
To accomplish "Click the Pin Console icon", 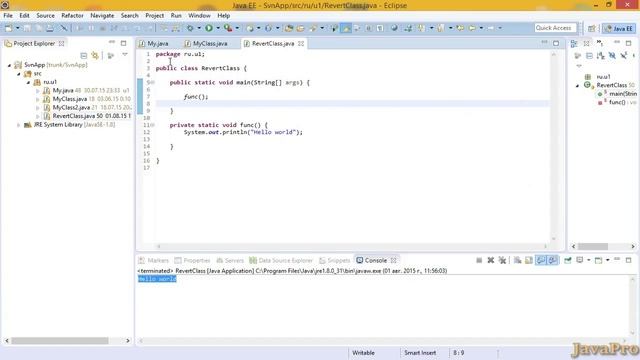I will (568, 260).
